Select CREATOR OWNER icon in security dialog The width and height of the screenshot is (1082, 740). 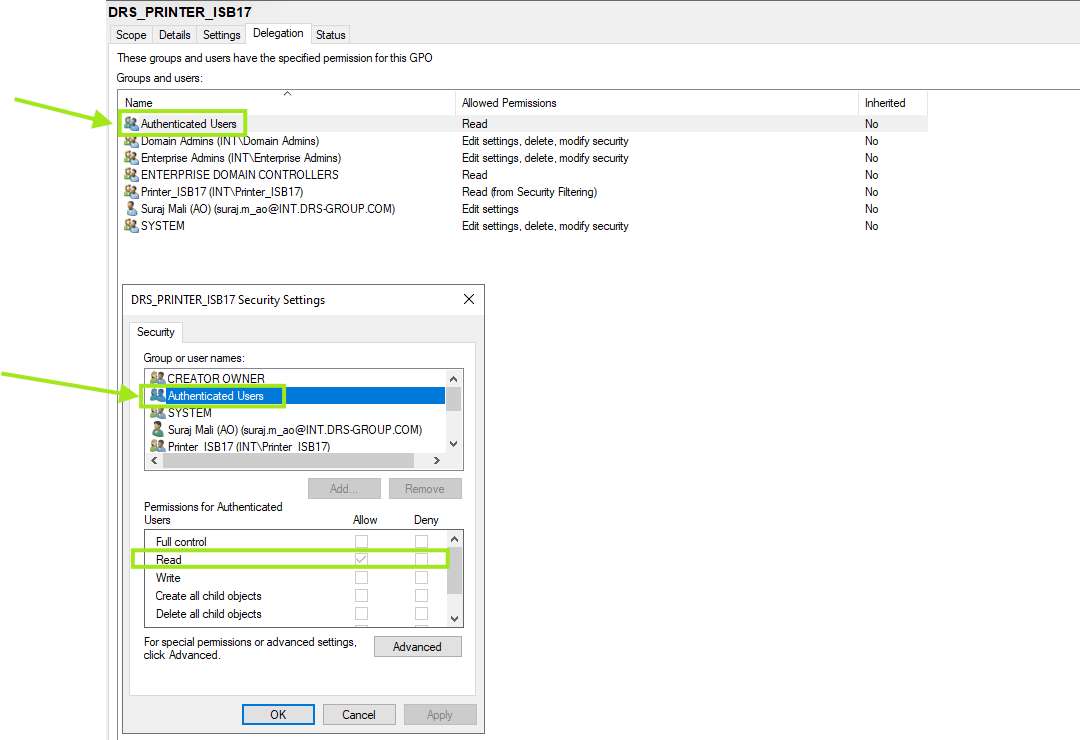click(157, 379)
